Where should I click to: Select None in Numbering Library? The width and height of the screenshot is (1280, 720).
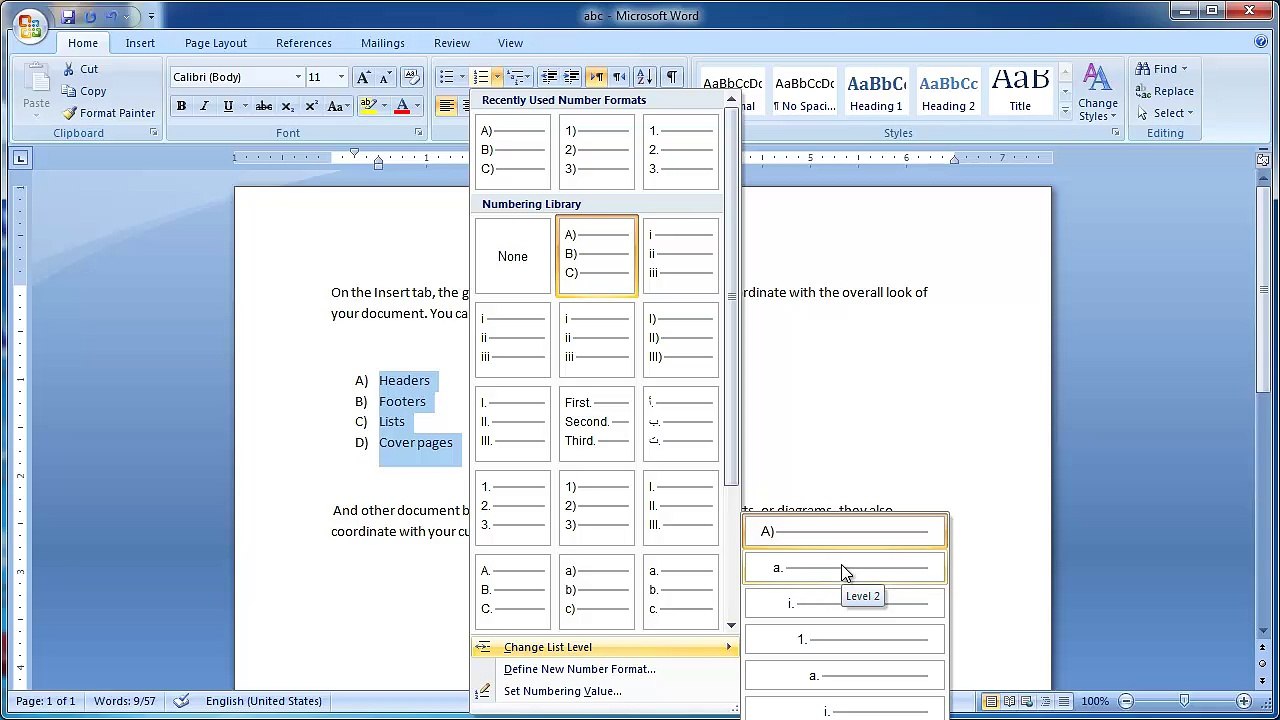coord(513,257)
